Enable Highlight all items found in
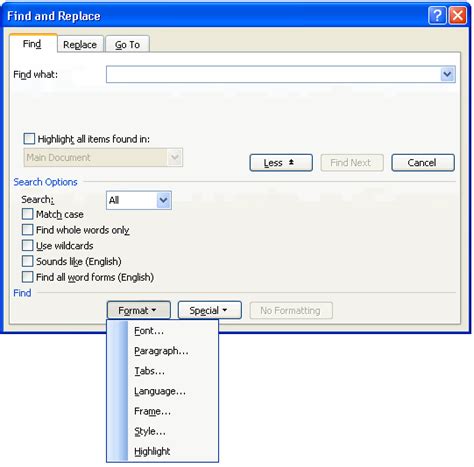474x467 pixels. [29, 139]
